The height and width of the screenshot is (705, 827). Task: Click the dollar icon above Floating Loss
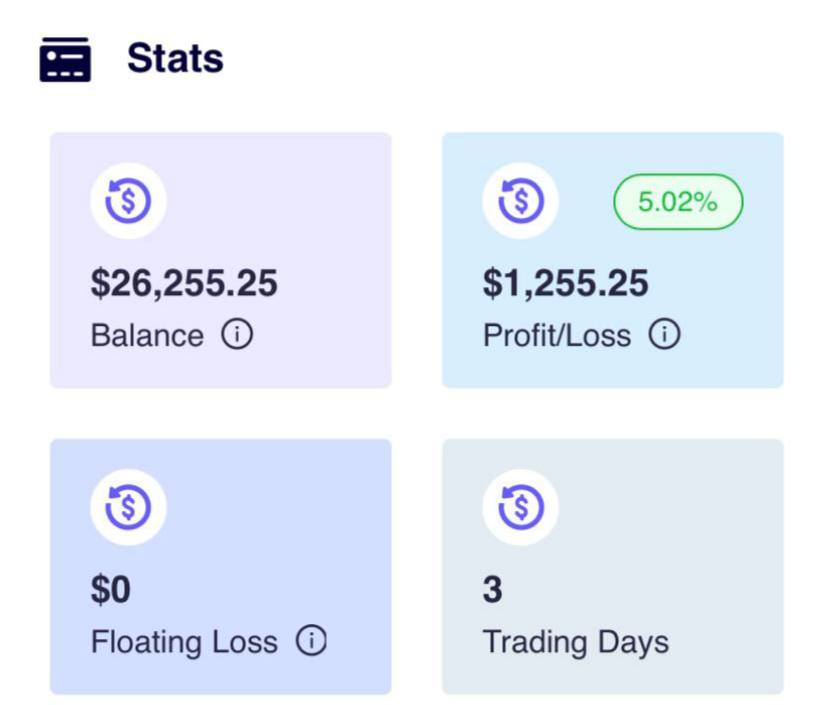128,507
